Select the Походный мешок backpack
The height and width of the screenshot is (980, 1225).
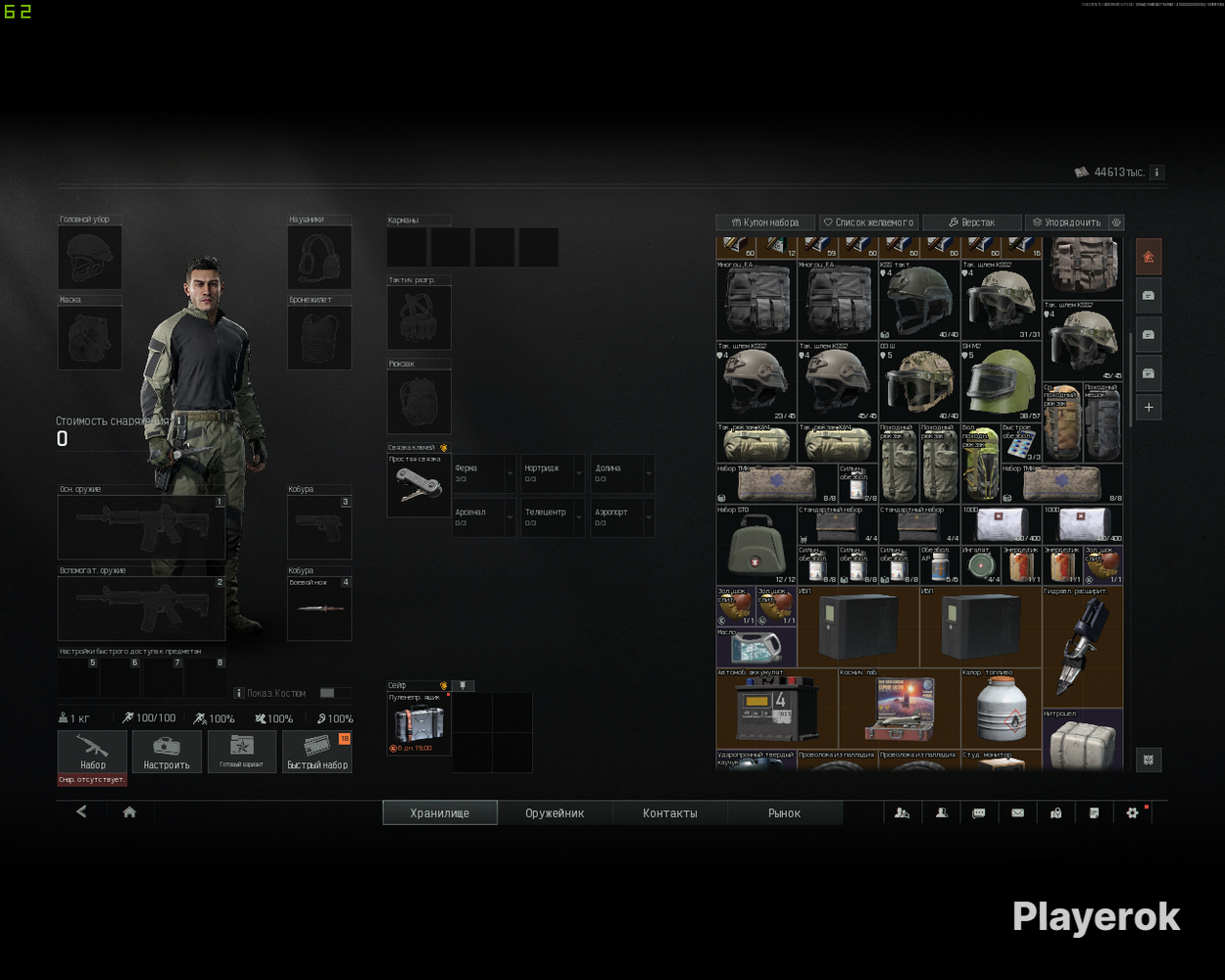tap(1102, 422)
